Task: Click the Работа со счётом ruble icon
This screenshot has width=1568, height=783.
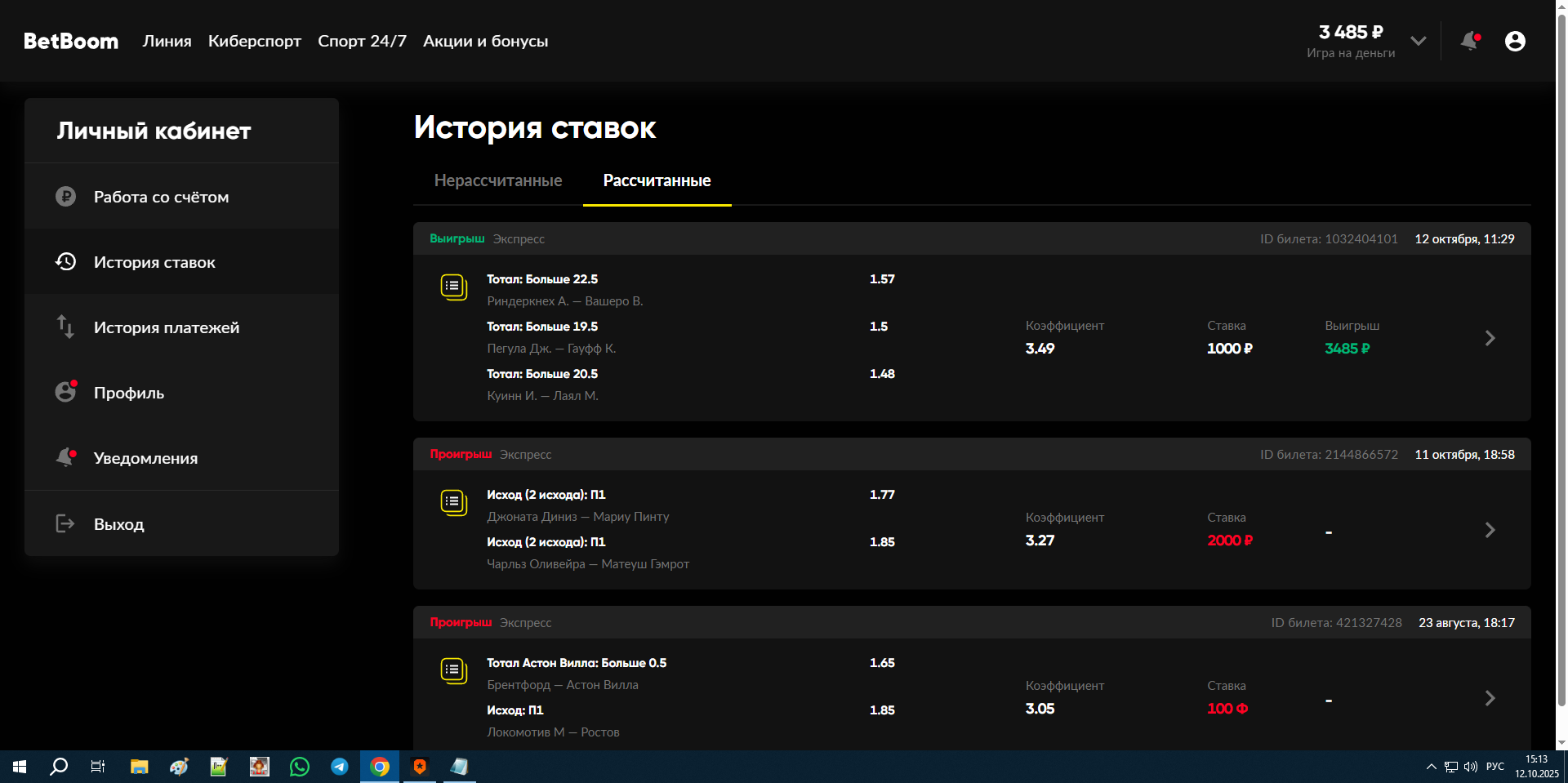Action: [65, 197]
